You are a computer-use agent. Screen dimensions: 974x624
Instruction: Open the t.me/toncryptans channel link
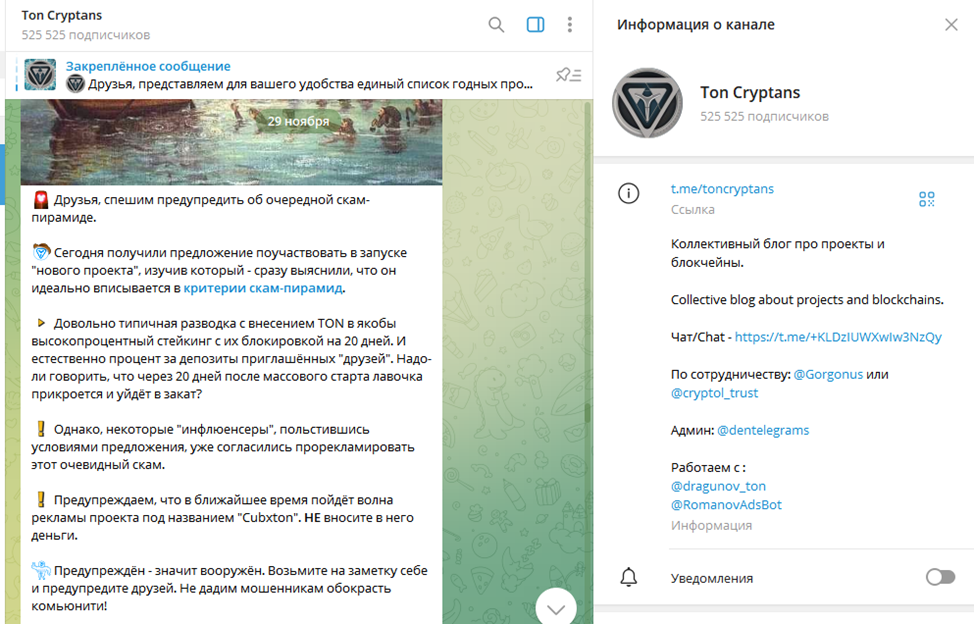click(x=722, y=189)
